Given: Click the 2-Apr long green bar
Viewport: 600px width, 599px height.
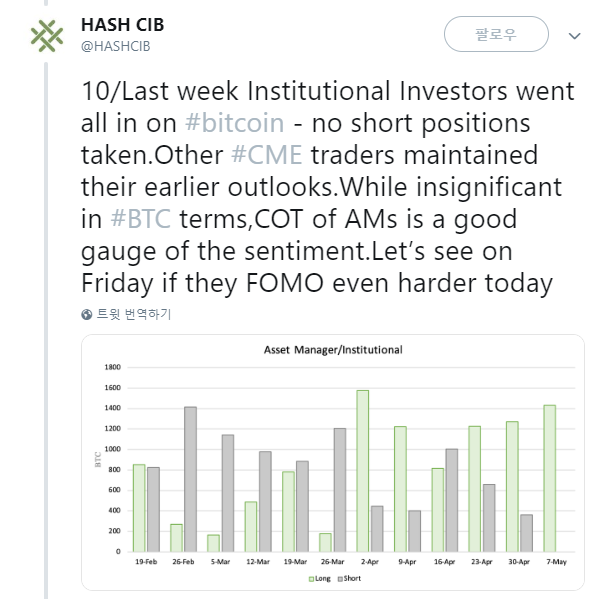Looking at the screenshot, I should pyautogui.click(x=362, y=471).
